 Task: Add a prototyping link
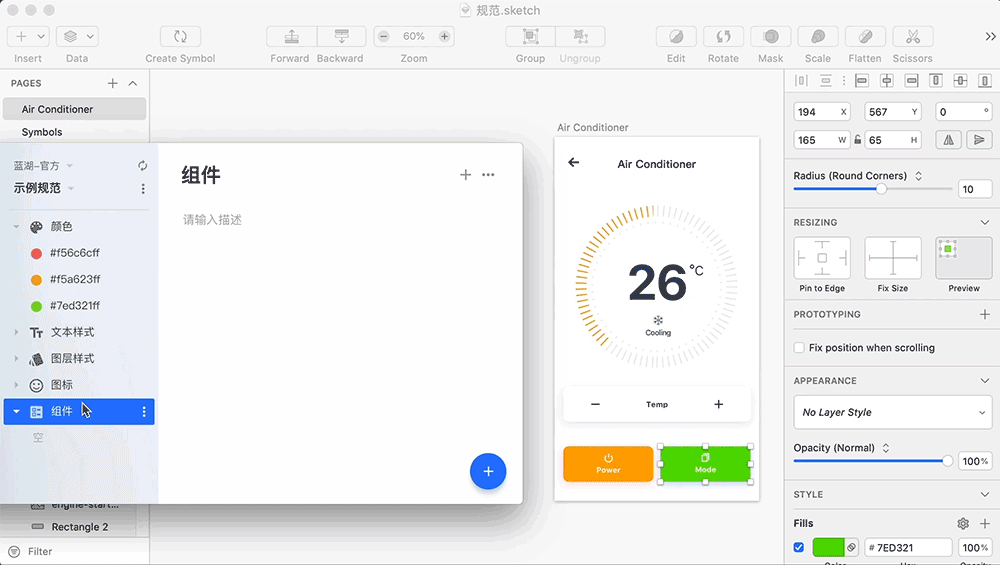(985, 314)
